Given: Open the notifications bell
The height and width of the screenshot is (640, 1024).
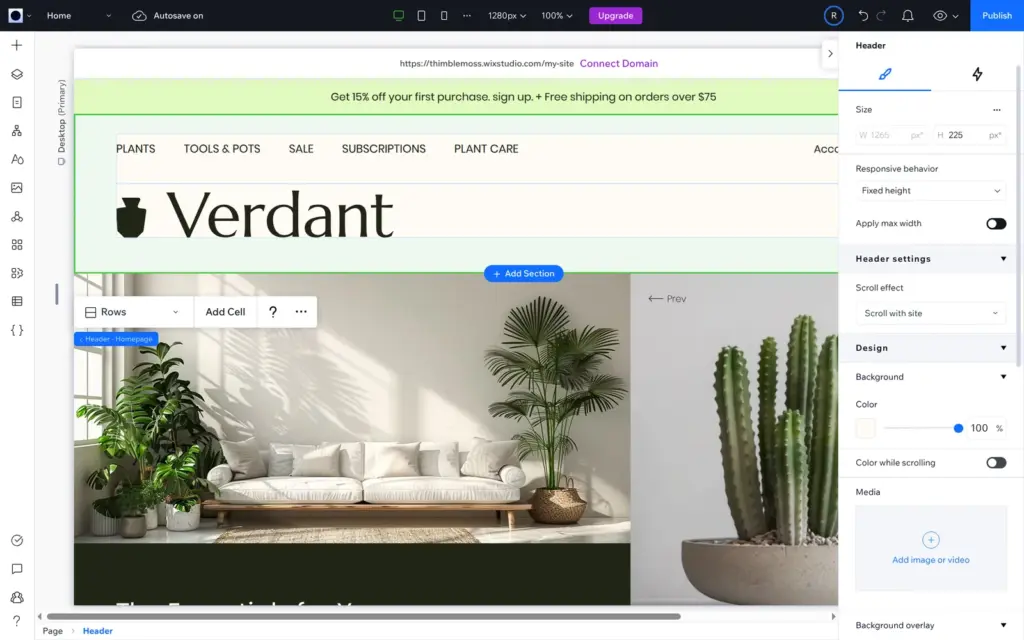Looking at the screenshot, I should click(908, 15).
